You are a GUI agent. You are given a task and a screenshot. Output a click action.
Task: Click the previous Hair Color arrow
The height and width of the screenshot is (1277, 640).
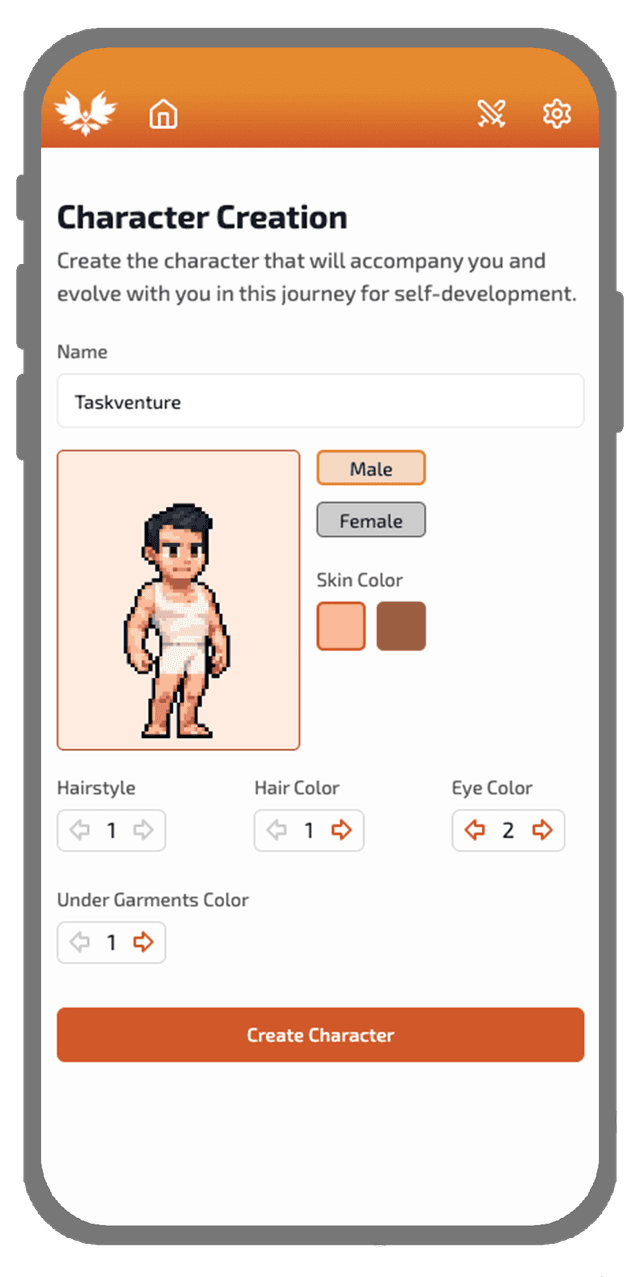(x=276, y=830)
